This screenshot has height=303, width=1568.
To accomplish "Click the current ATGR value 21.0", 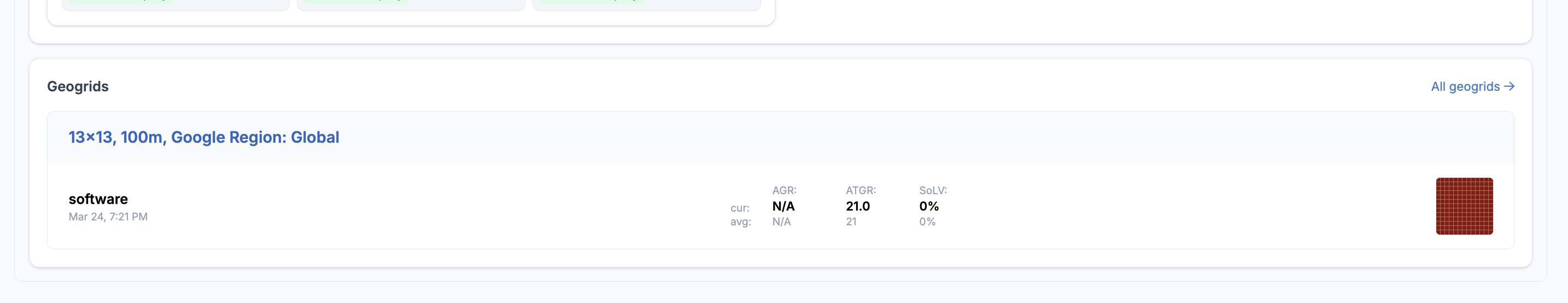I will pos(857,206).
